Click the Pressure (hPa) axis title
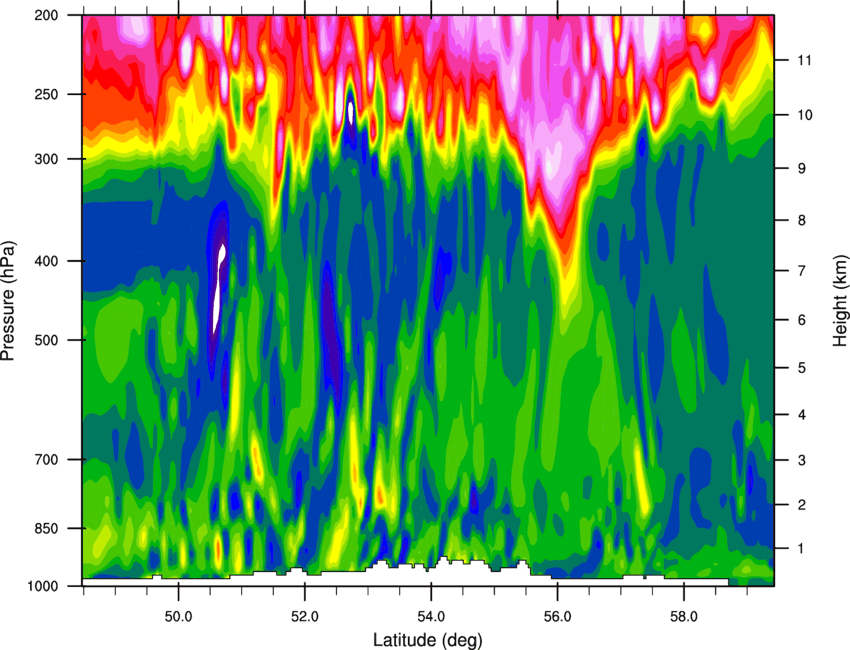Viewport: 850px width, 650px height. point(8,300)
